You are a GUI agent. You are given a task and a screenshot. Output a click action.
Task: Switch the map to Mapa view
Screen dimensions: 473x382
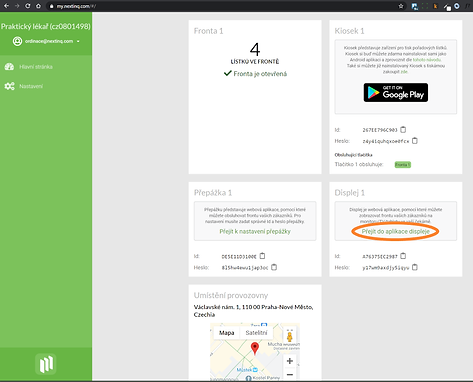tap(226, 333)
